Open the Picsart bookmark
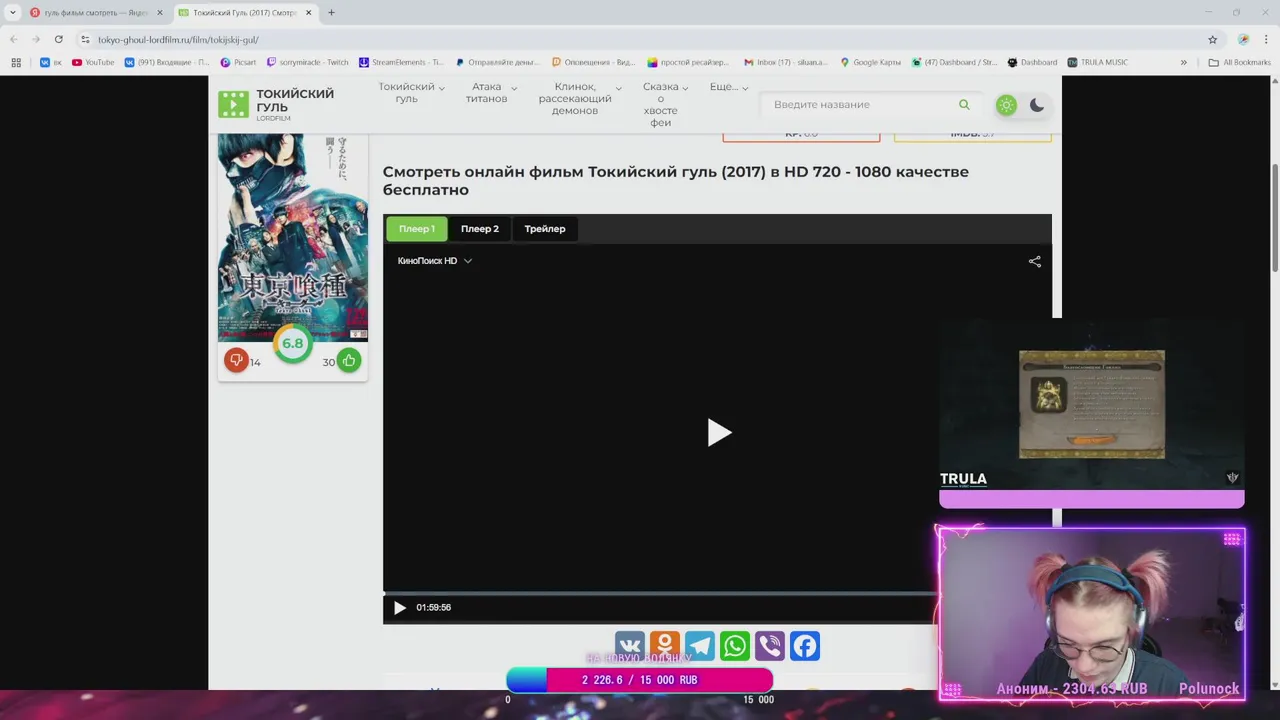The image size is (1280, 720). (x=239, y=62)
